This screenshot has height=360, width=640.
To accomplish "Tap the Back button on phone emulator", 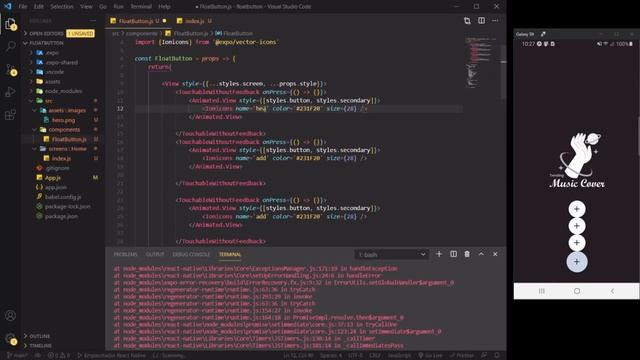I will tap(612, 291).
